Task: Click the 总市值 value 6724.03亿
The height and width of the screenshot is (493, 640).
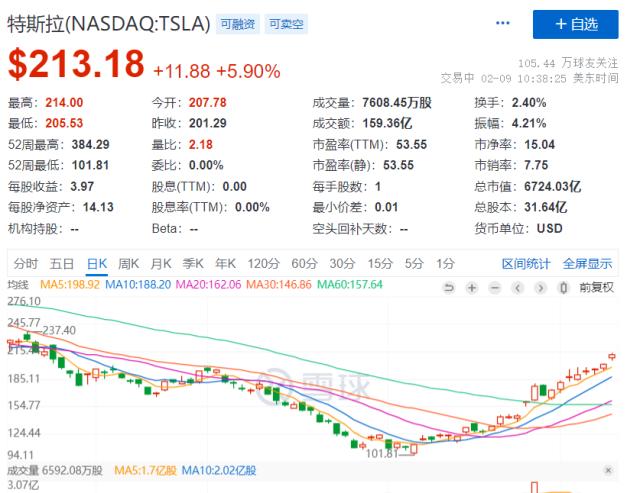Action: click(x=553, y=187)
